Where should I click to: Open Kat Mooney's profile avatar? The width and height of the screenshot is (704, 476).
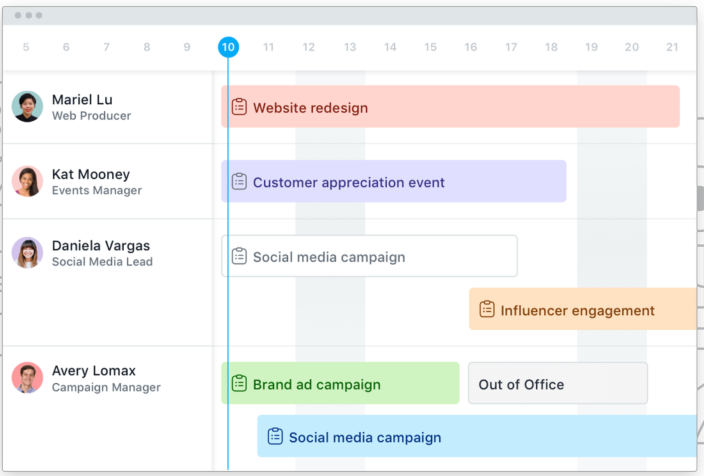(27, 181)
